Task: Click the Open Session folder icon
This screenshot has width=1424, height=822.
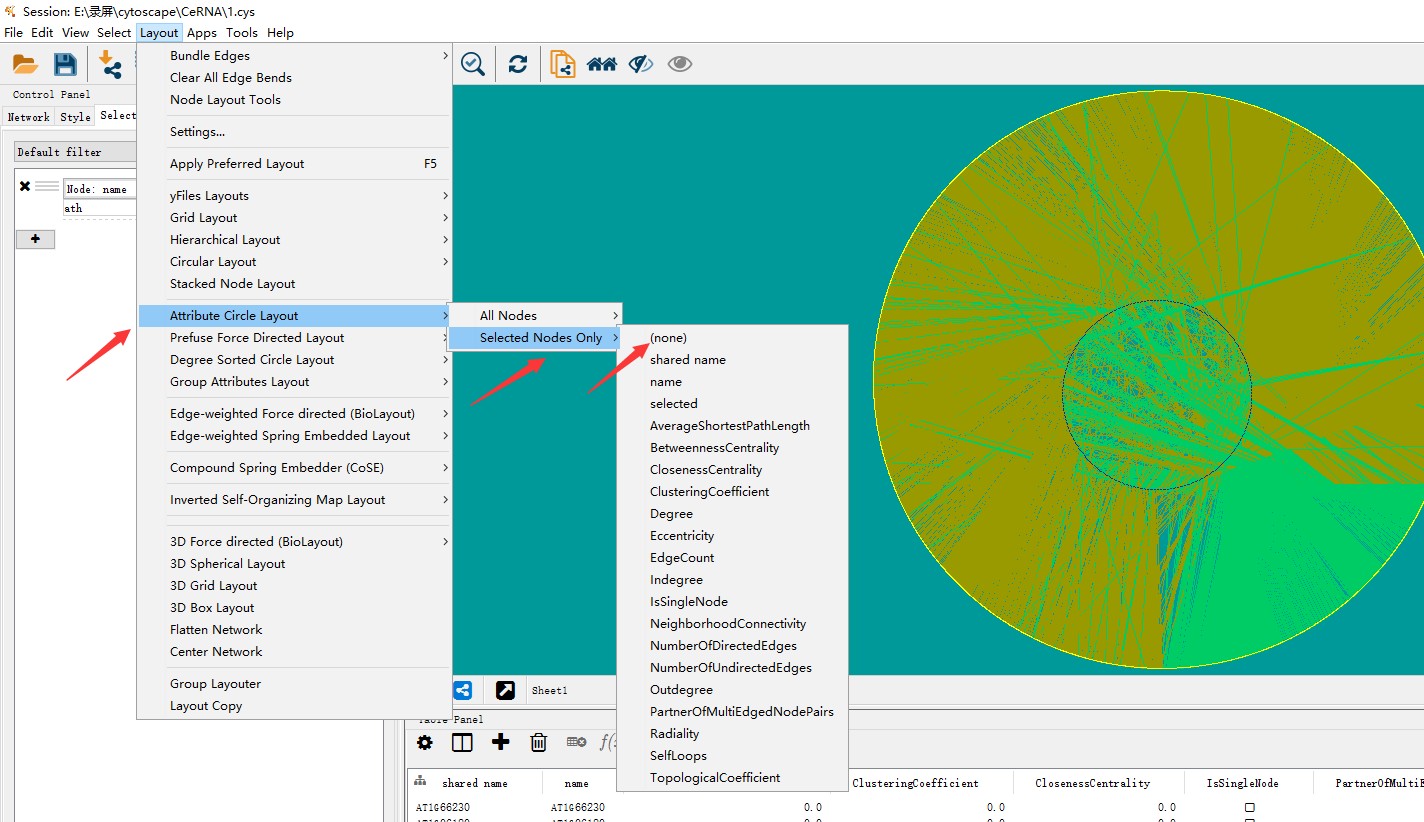Action: point(25,65)
